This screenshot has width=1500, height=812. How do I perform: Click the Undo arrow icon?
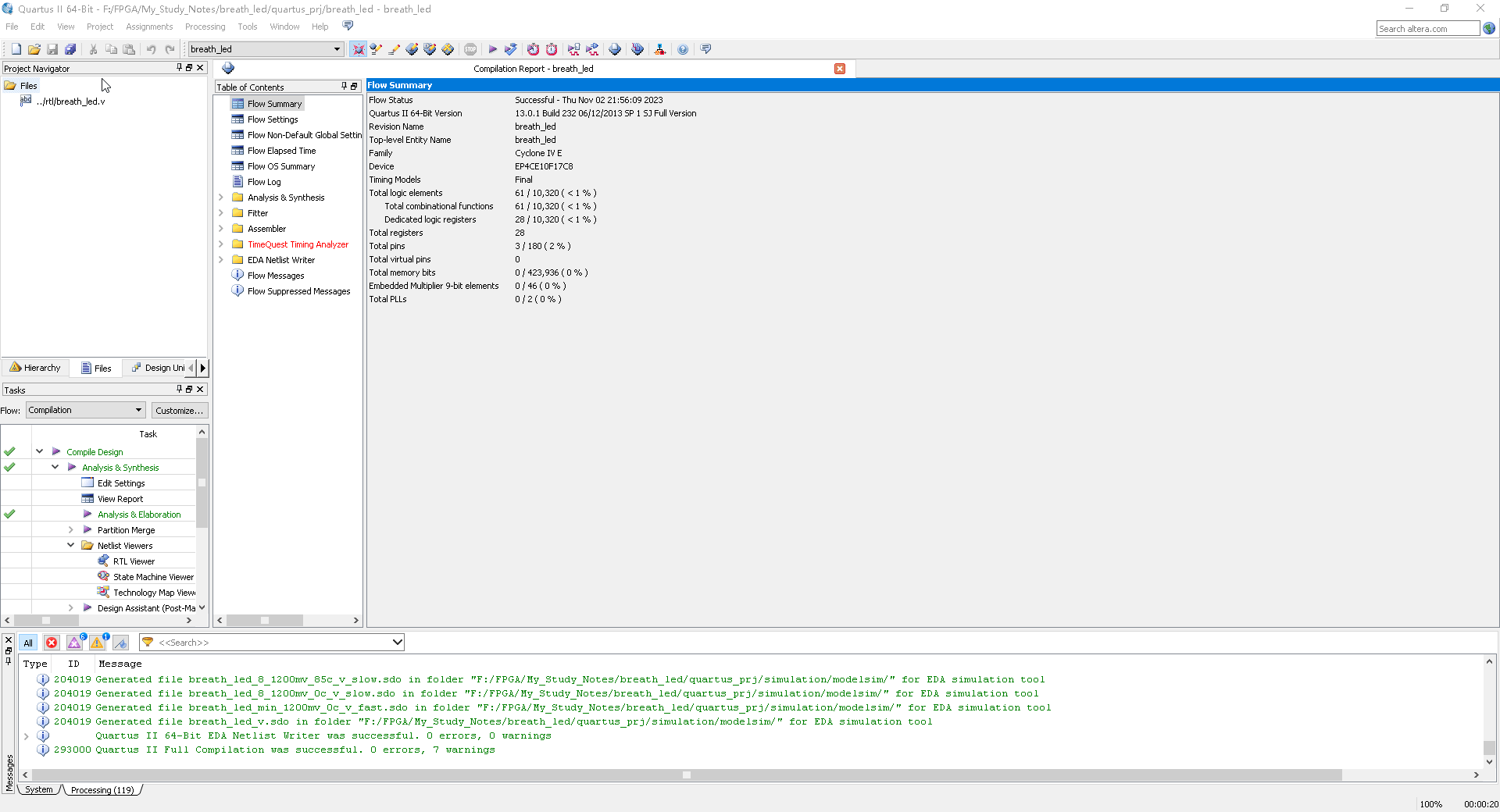[x=152, y=49]
